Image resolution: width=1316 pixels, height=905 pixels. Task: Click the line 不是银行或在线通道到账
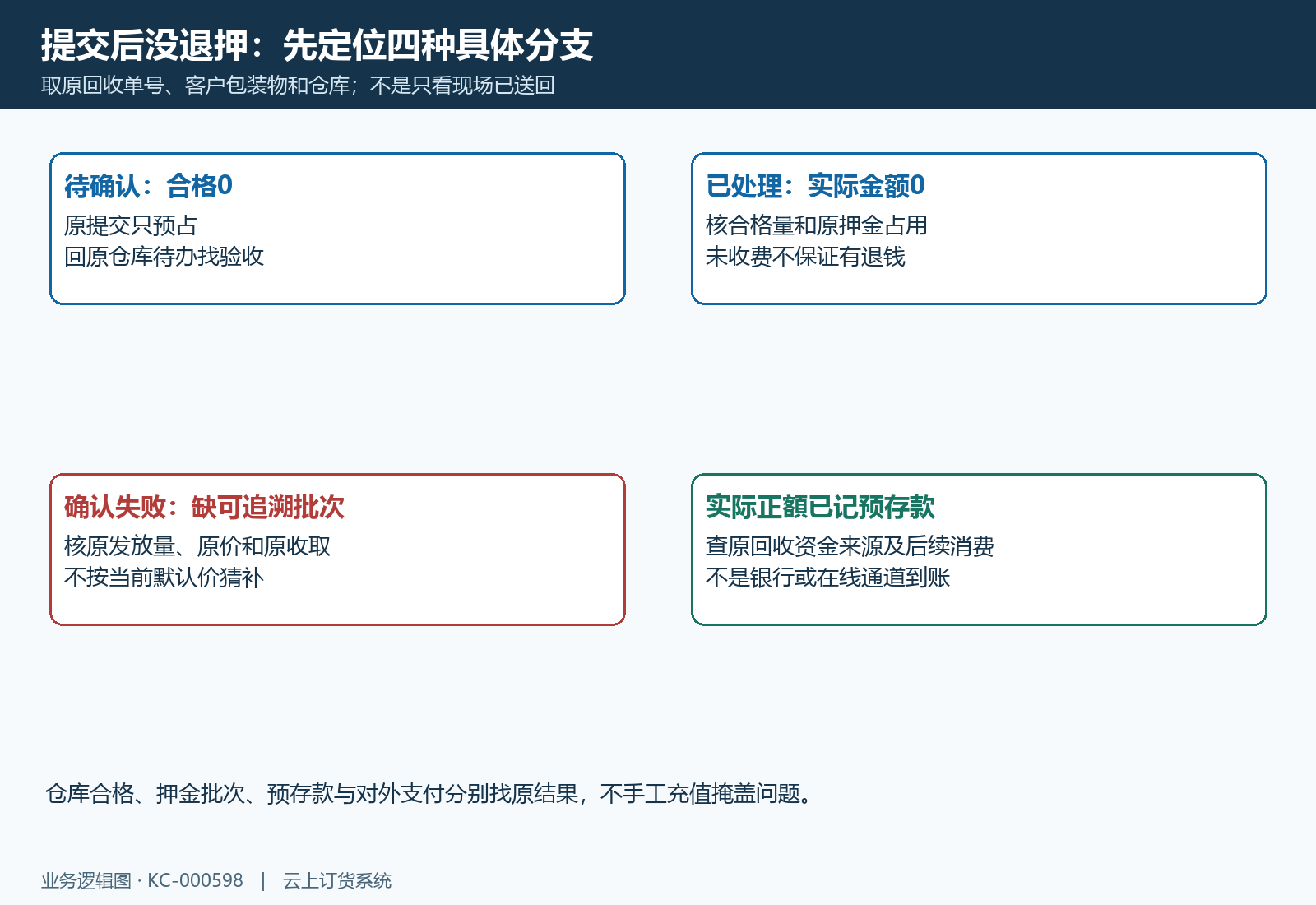click(827, 578)
